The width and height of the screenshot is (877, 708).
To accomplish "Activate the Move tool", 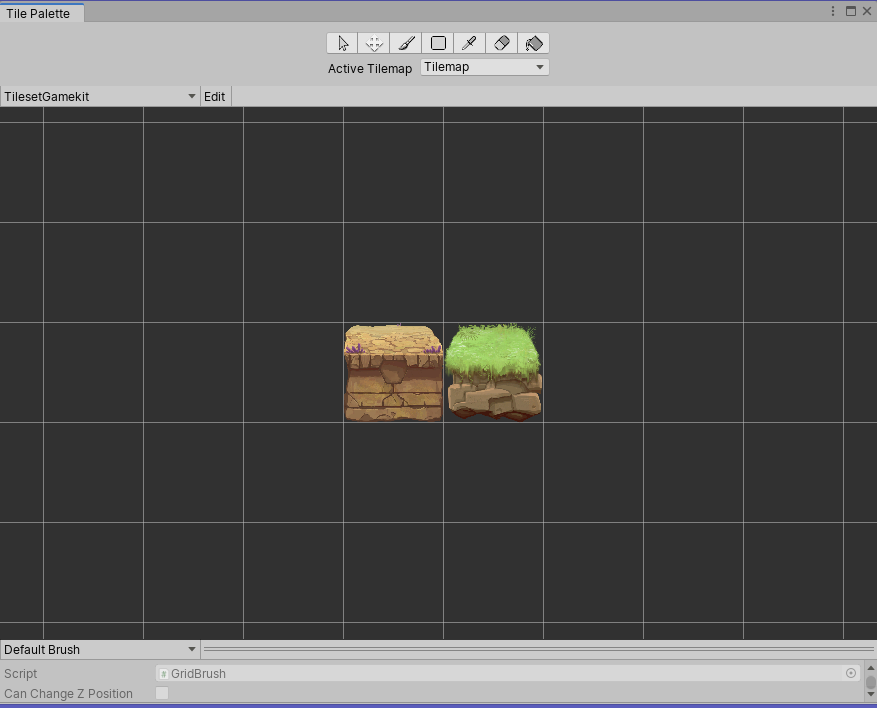I will pos(374,42).
